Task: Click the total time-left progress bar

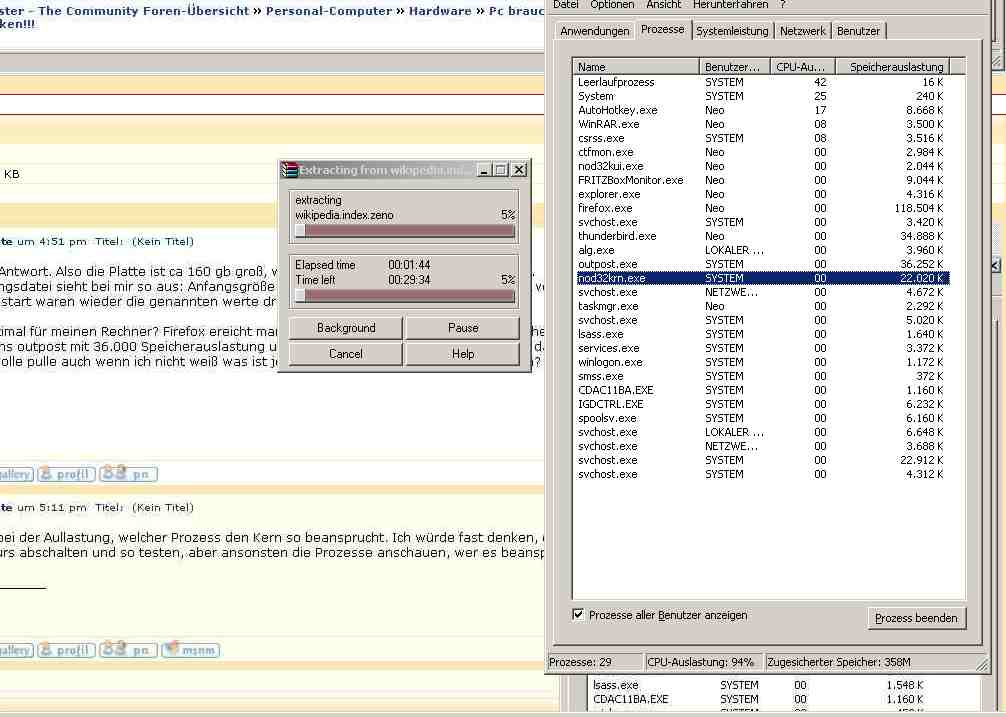Action: click(404, 296)
